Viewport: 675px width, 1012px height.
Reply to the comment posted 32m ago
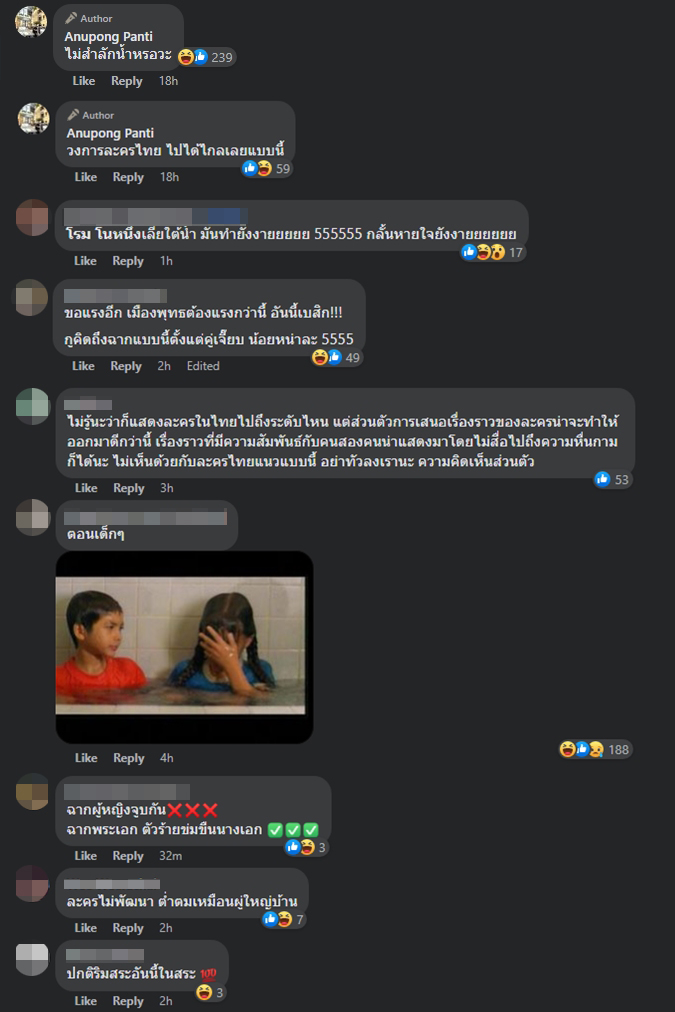coord(128,856)
